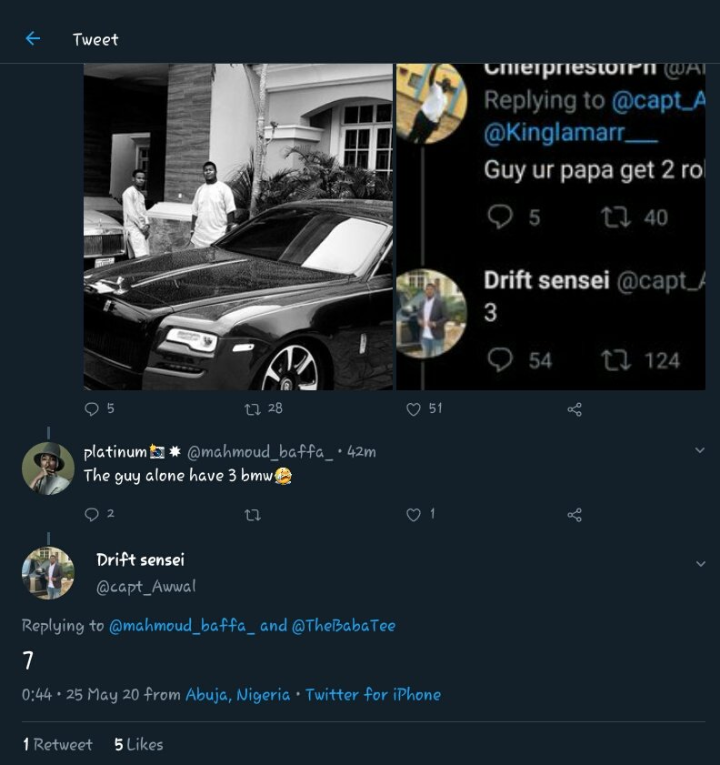Reply to platinum's BMW tweet
720x765 pixels.
(x=93, y=514)
